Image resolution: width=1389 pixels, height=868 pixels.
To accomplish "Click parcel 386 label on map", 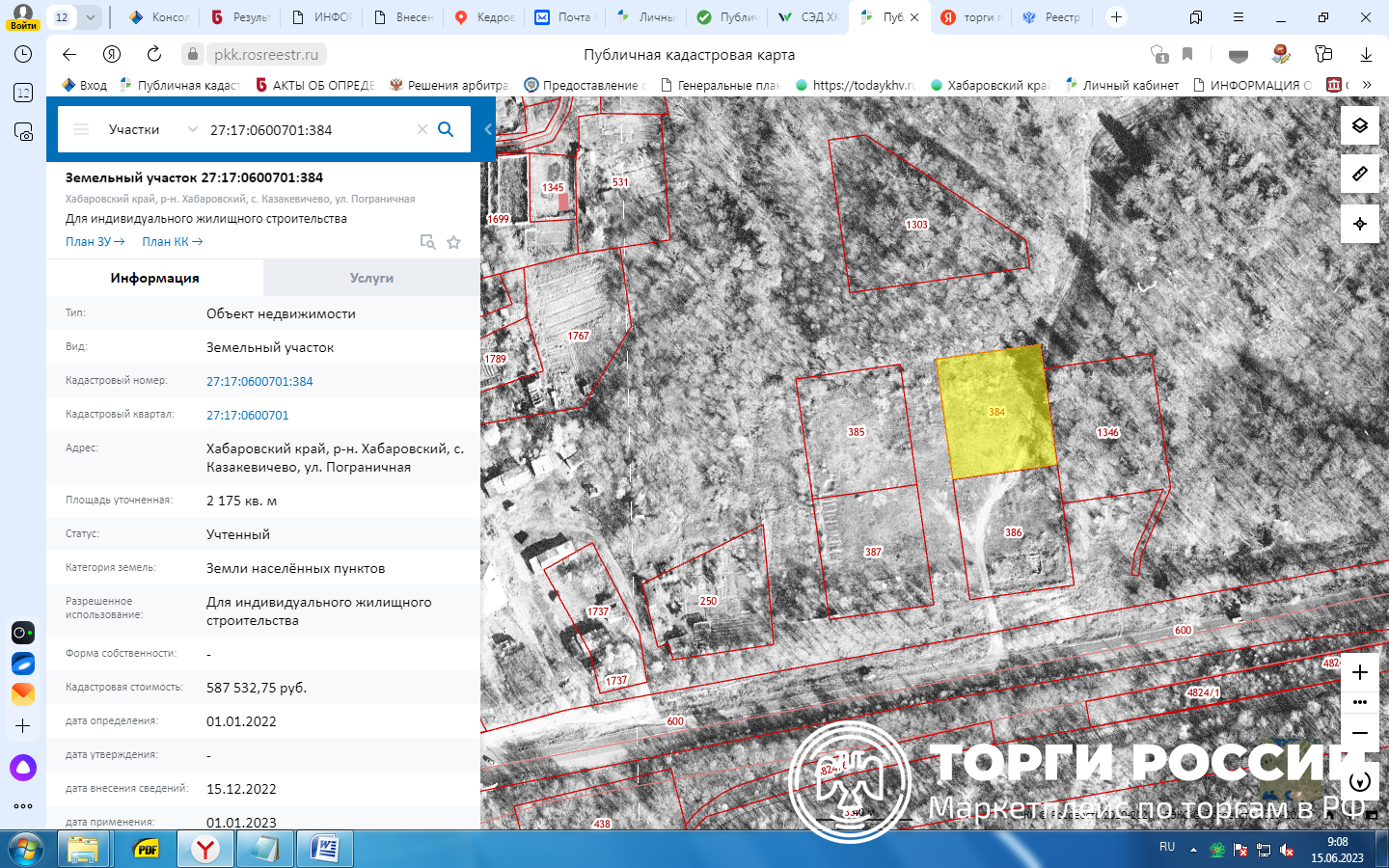I will [x=1014, y=532].
